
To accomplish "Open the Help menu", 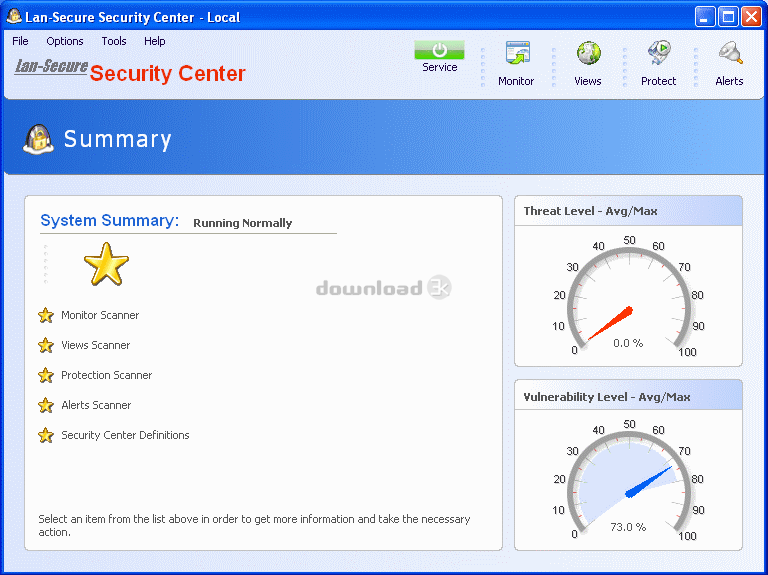I will [154, 41].
